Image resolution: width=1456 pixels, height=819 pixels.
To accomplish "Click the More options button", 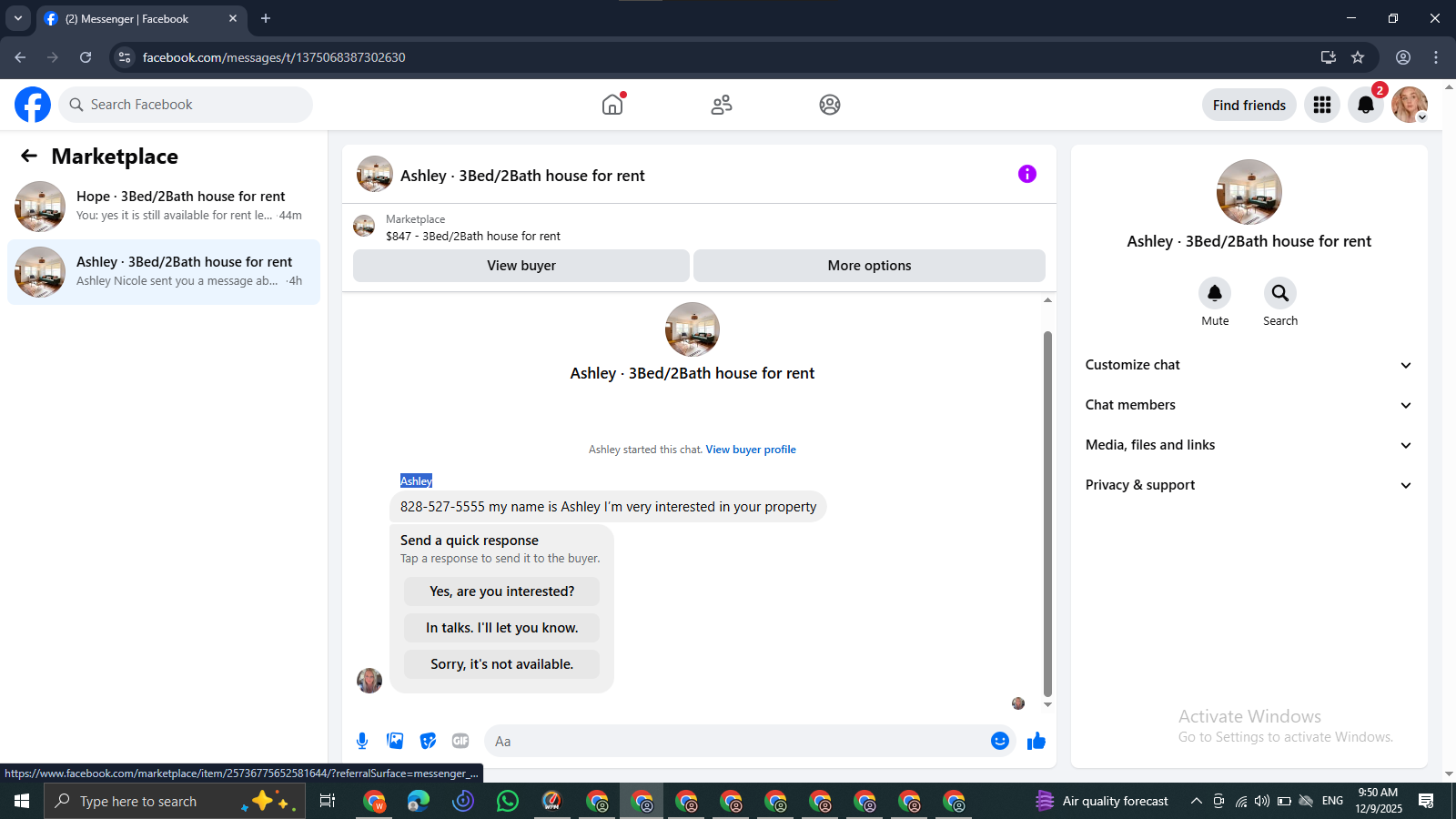I will pyautogui.click(x=869, y=266).
